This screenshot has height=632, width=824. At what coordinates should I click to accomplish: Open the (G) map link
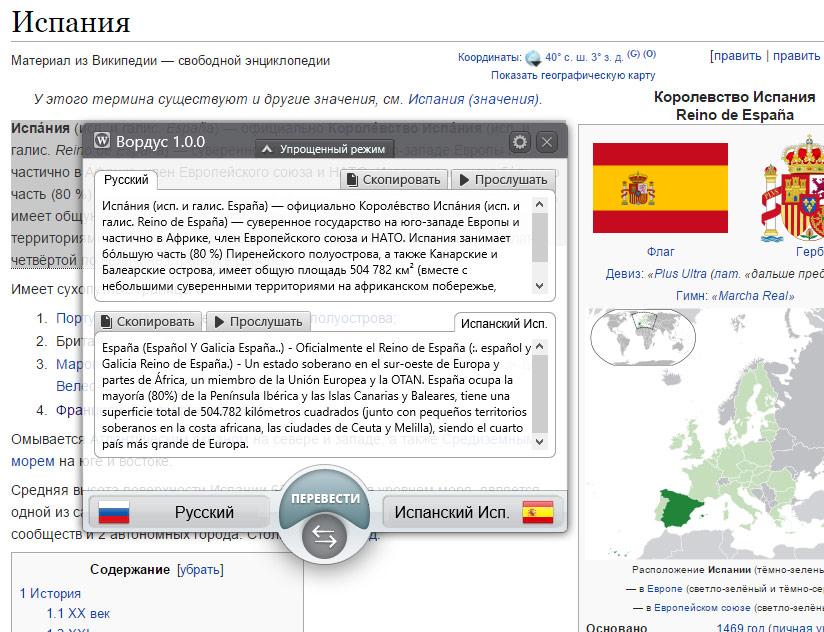pyautogui.click(x=633, y=54)
